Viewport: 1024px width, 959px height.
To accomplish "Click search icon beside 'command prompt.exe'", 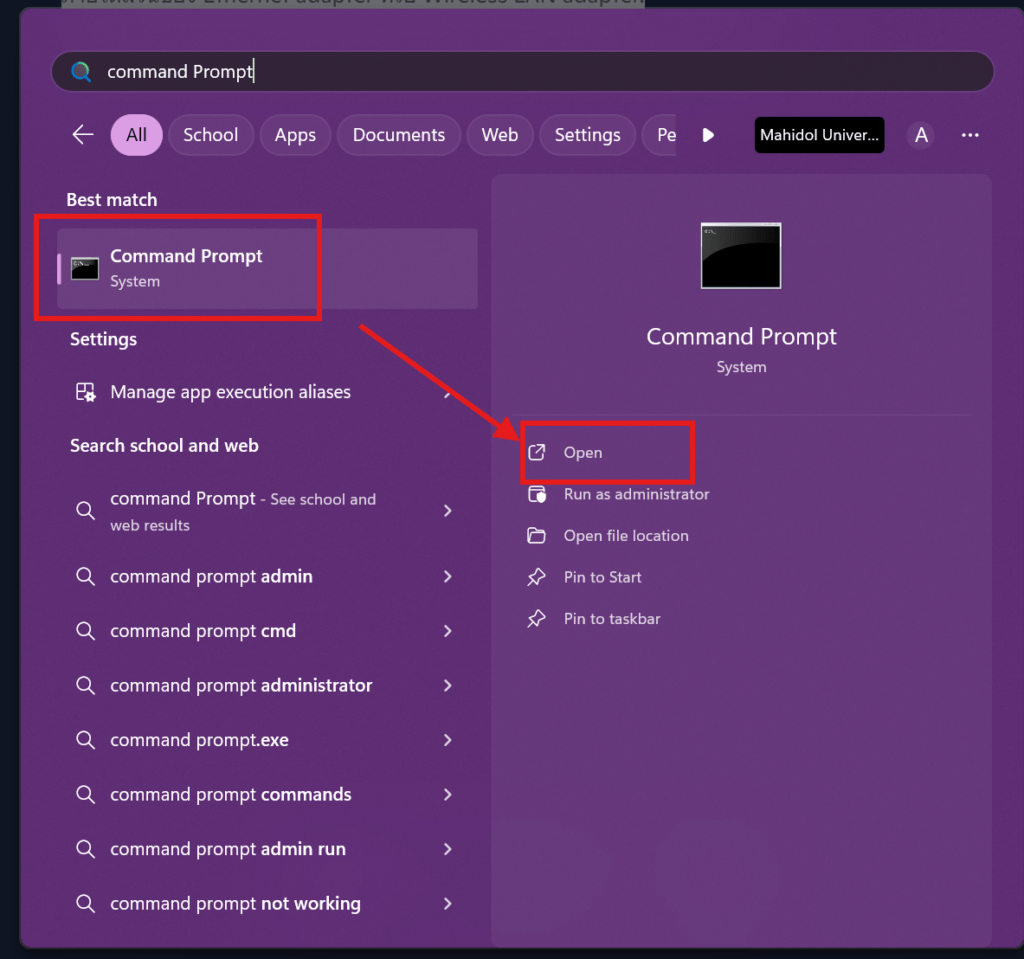I will click(x=86, y=740).
